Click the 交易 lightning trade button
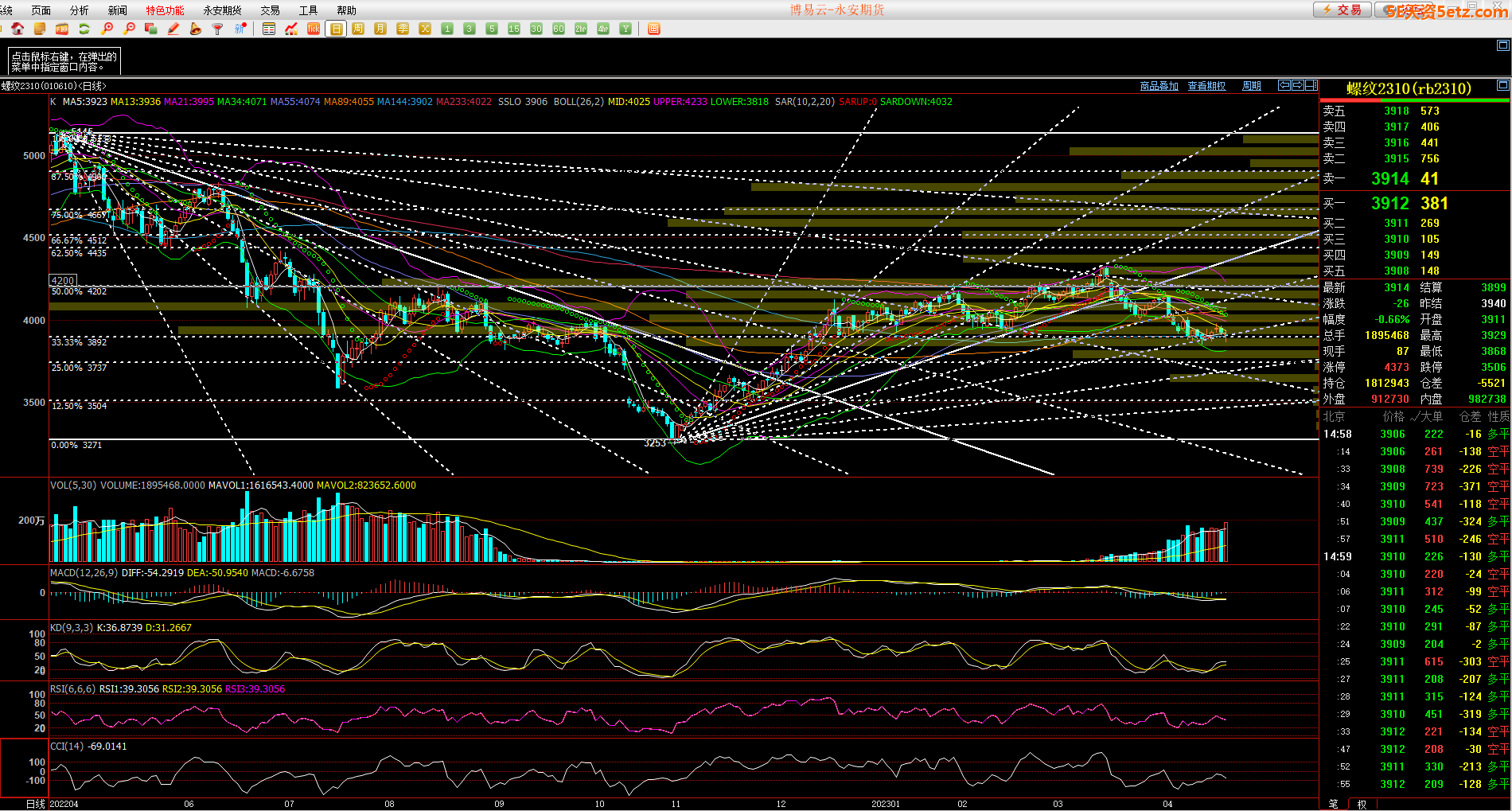 point(1342,10)
